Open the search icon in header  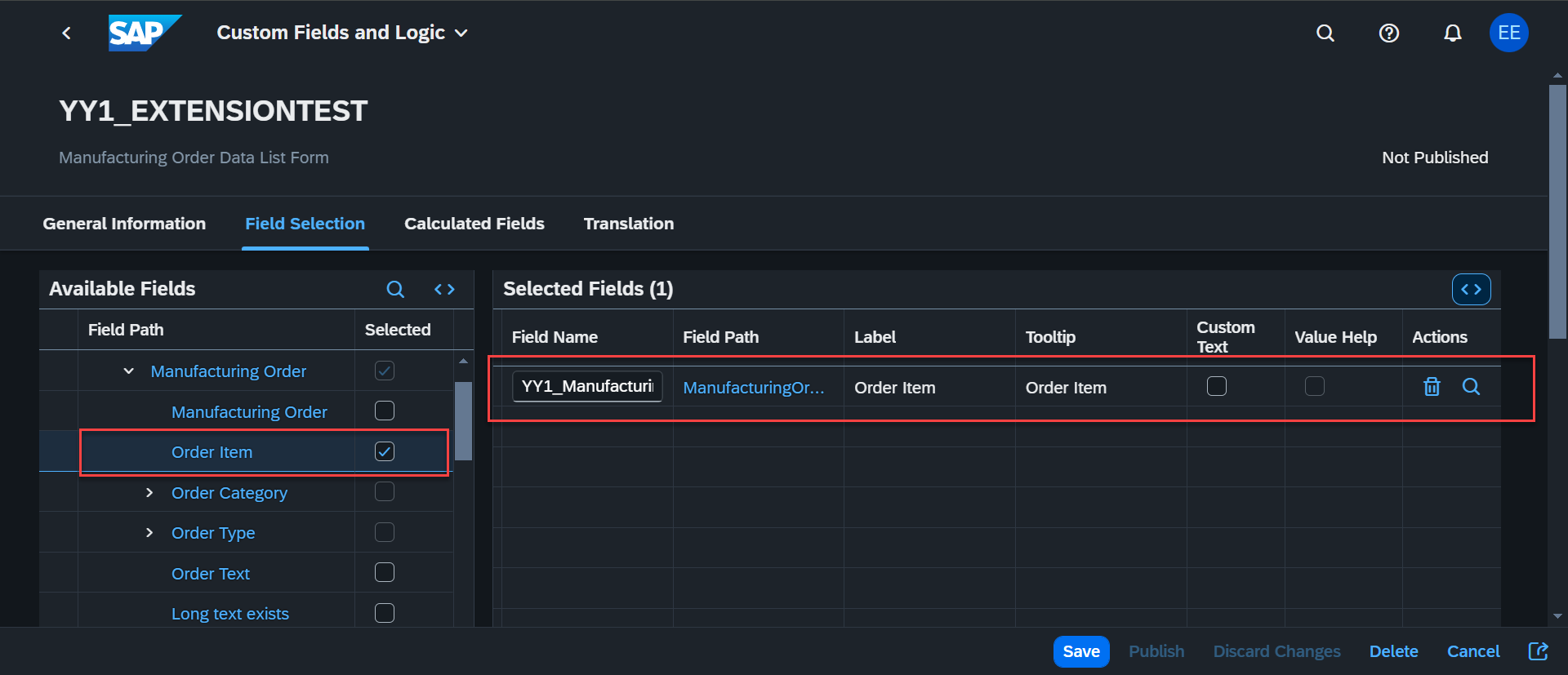pos(1325,33)
